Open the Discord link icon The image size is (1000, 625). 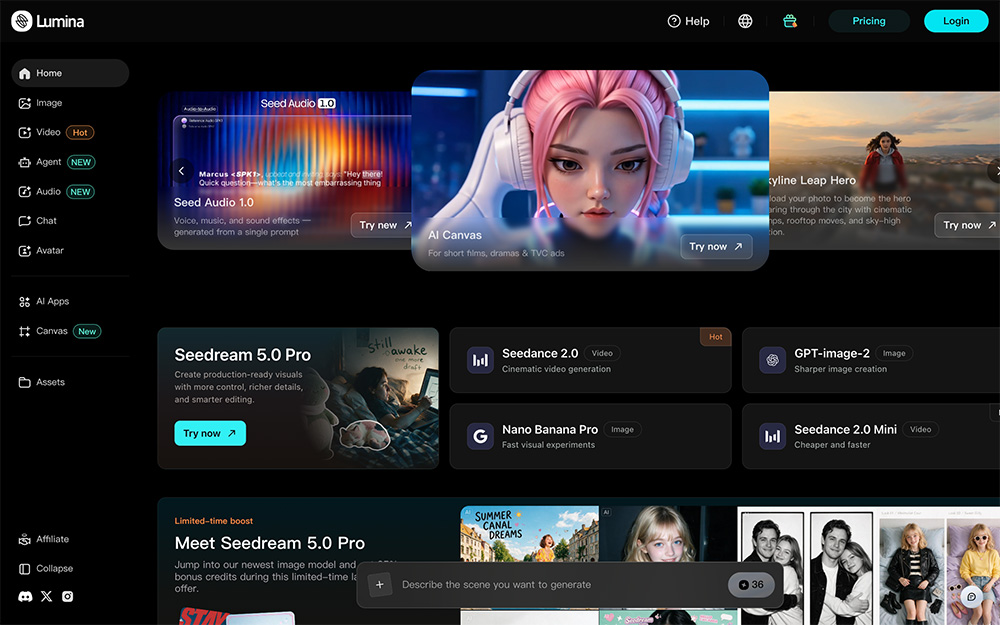coord(25,597)
